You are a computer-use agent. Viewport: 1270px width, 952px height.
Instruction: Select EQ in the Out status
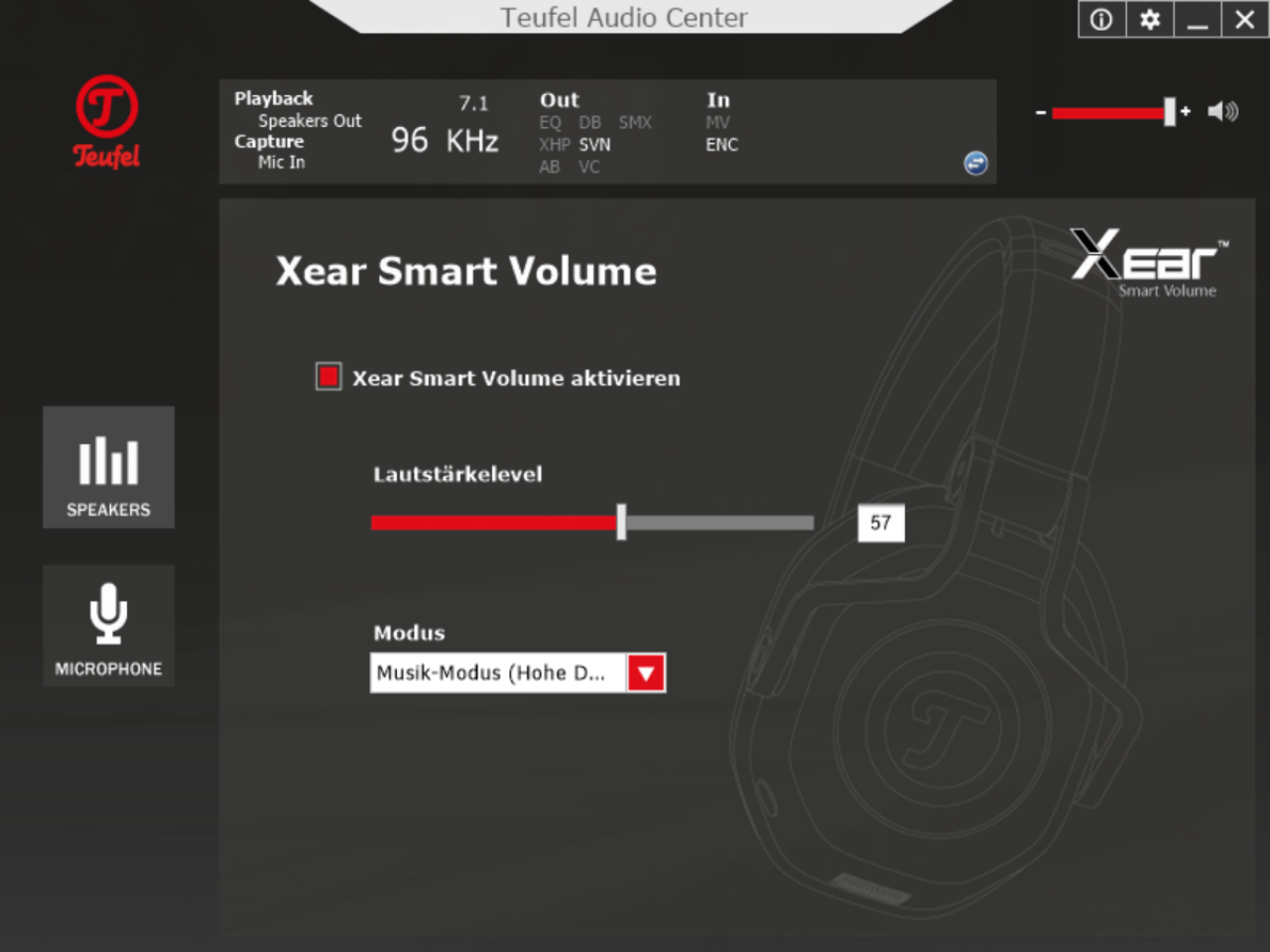click(x=550, y=122)
